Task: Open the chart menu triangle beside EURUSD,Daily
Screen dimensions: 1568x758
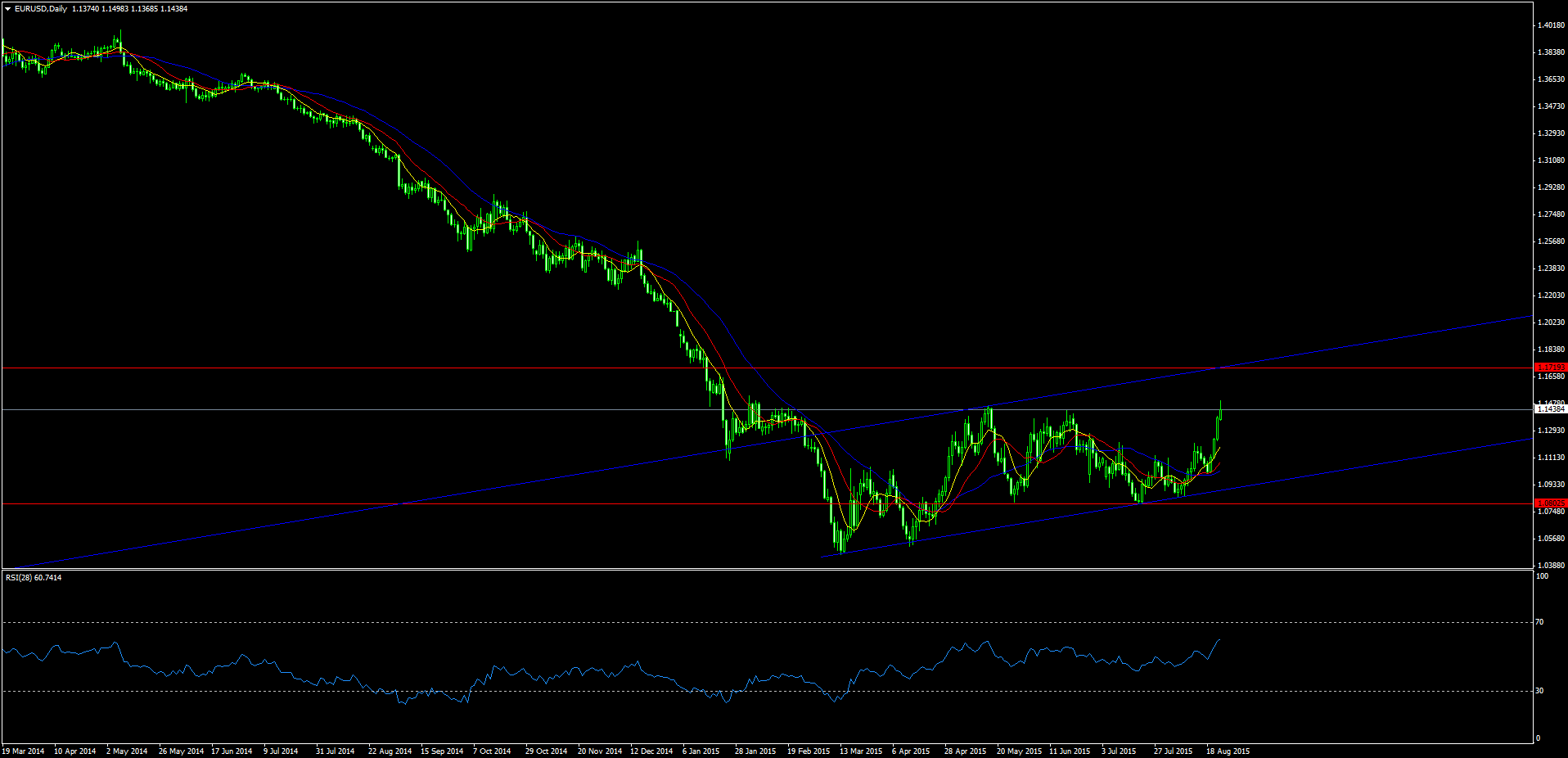Action: [x=7, y=9]
